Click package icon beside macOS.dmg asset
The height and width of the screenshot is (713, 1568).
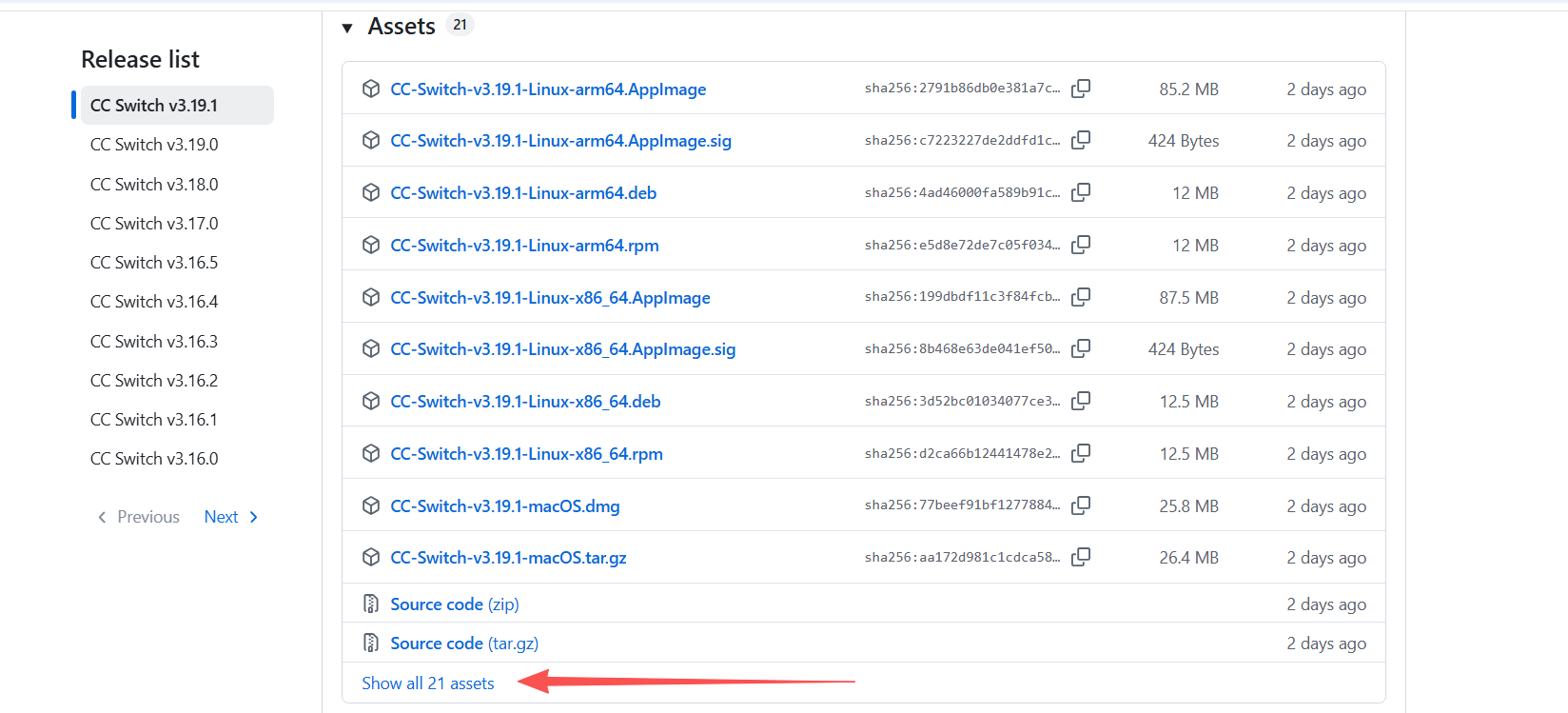(x=371, y=505)
